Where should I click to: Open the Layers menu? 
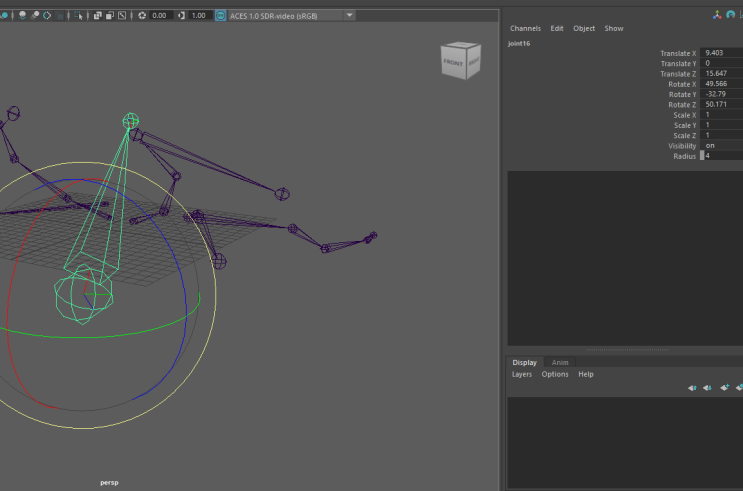point(522,374)
